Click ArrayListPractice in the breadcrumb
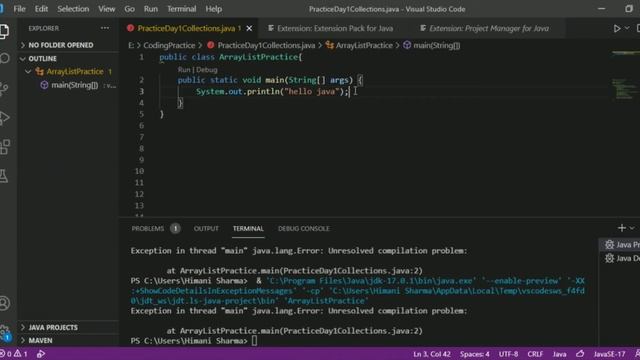Screen dimensions: 640x360 364,45
